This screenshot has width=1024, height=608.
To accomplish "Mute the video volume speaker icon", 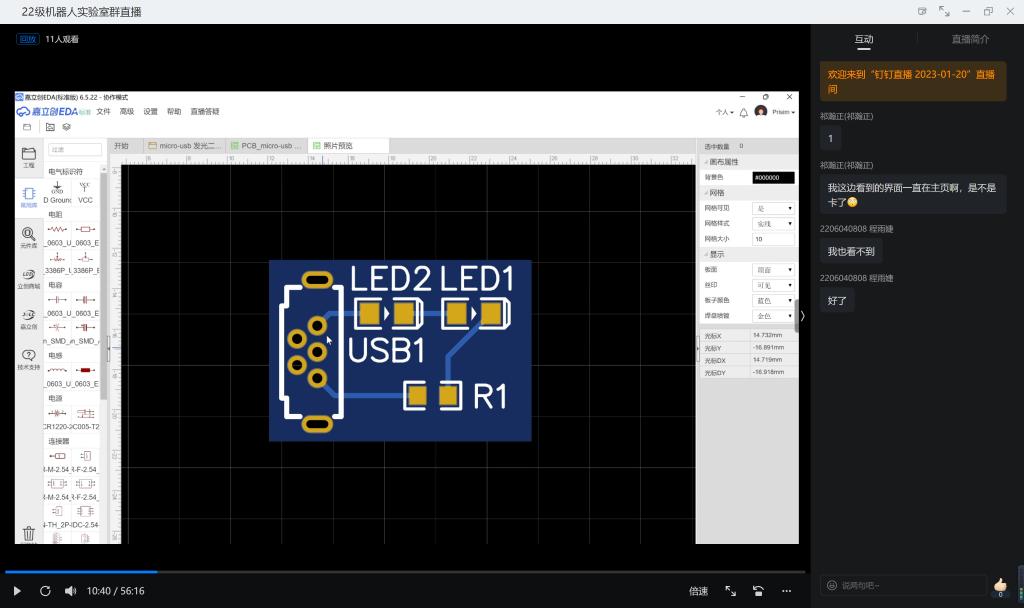I will point(71,591).
